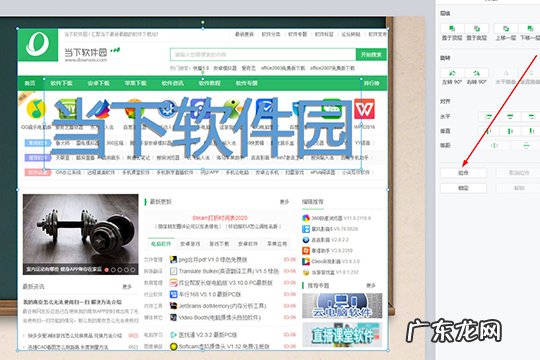Click the greyed 取消组合 ungroup button
Screen dimensions: 540x360
[x=518, y=173]
